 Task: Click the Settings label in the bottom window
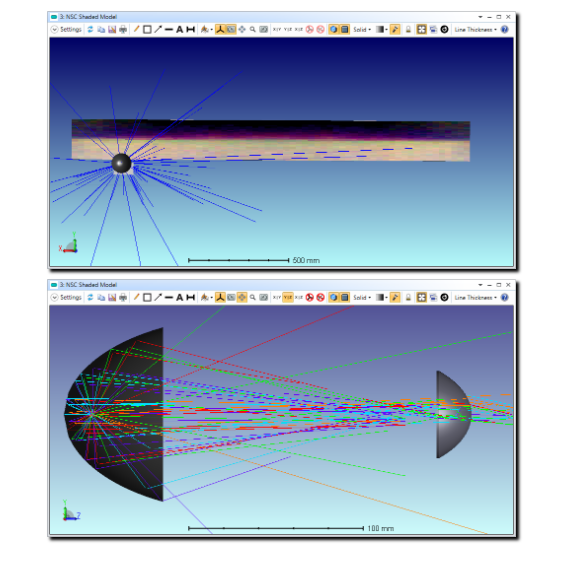[x=71, y=297]
